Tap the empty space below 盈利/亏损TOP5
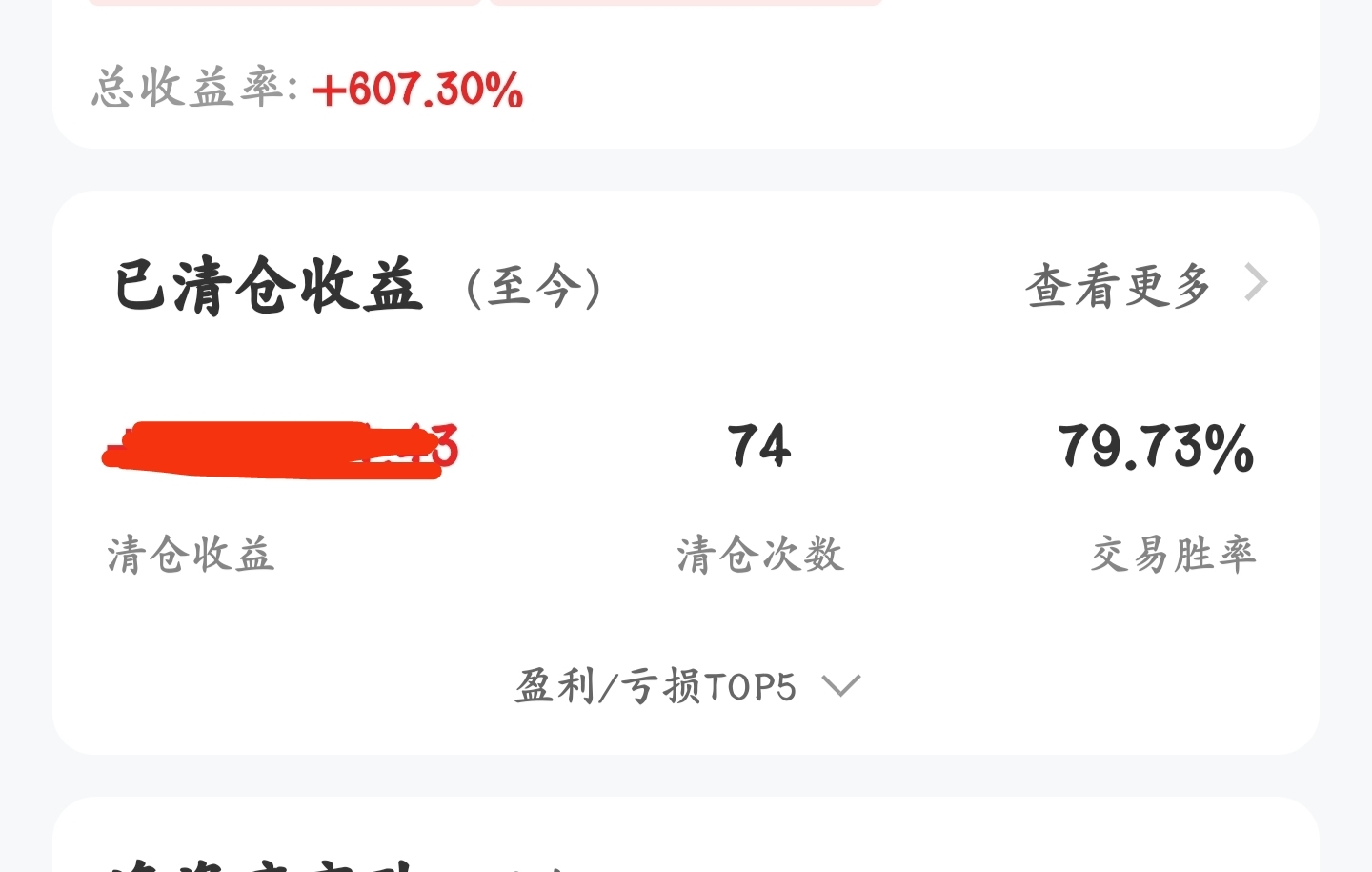1372x872 pixels. click(686, 732)
